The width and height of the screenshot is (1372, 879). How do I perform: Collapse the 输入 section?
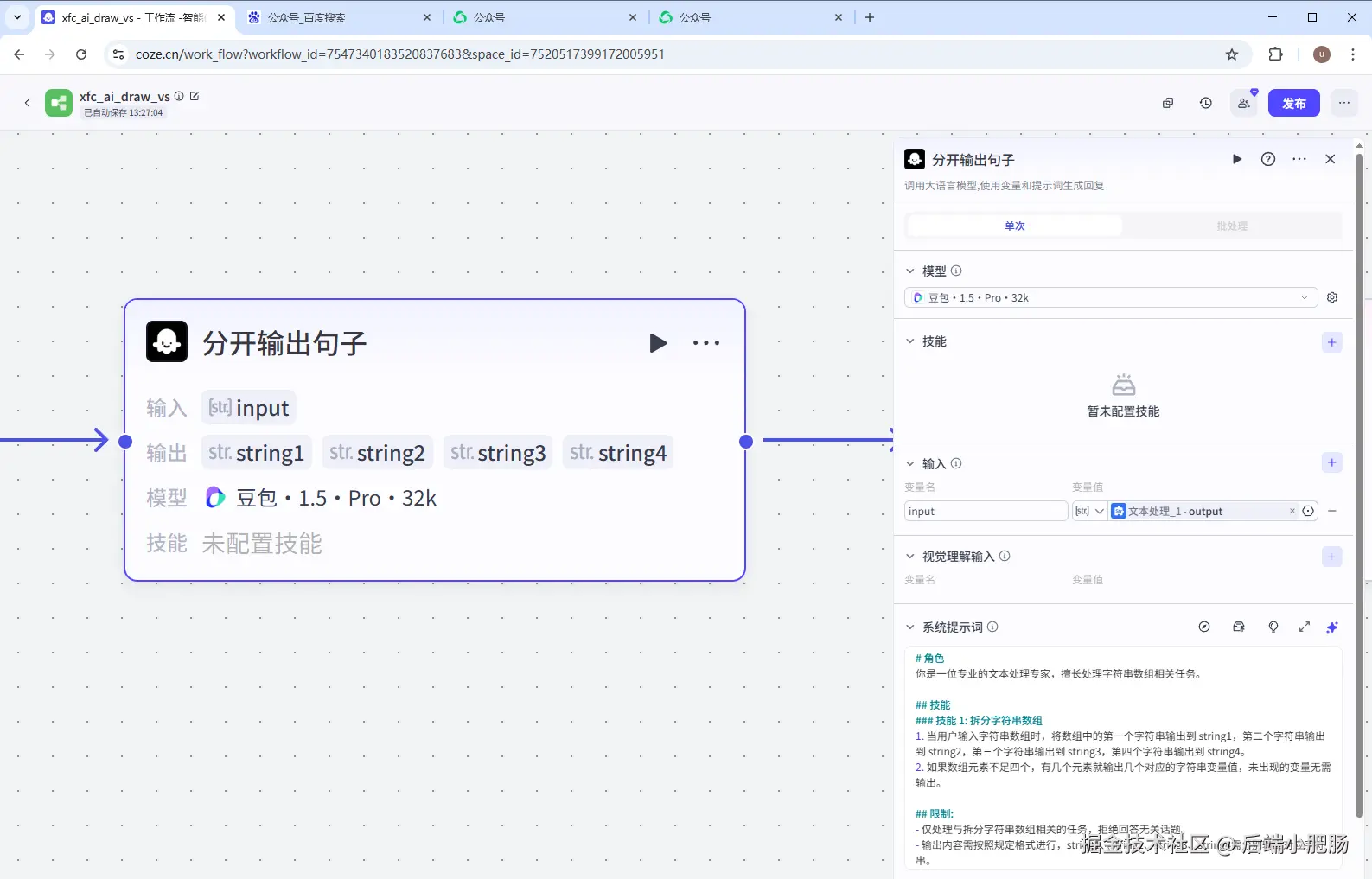(910, 463)
